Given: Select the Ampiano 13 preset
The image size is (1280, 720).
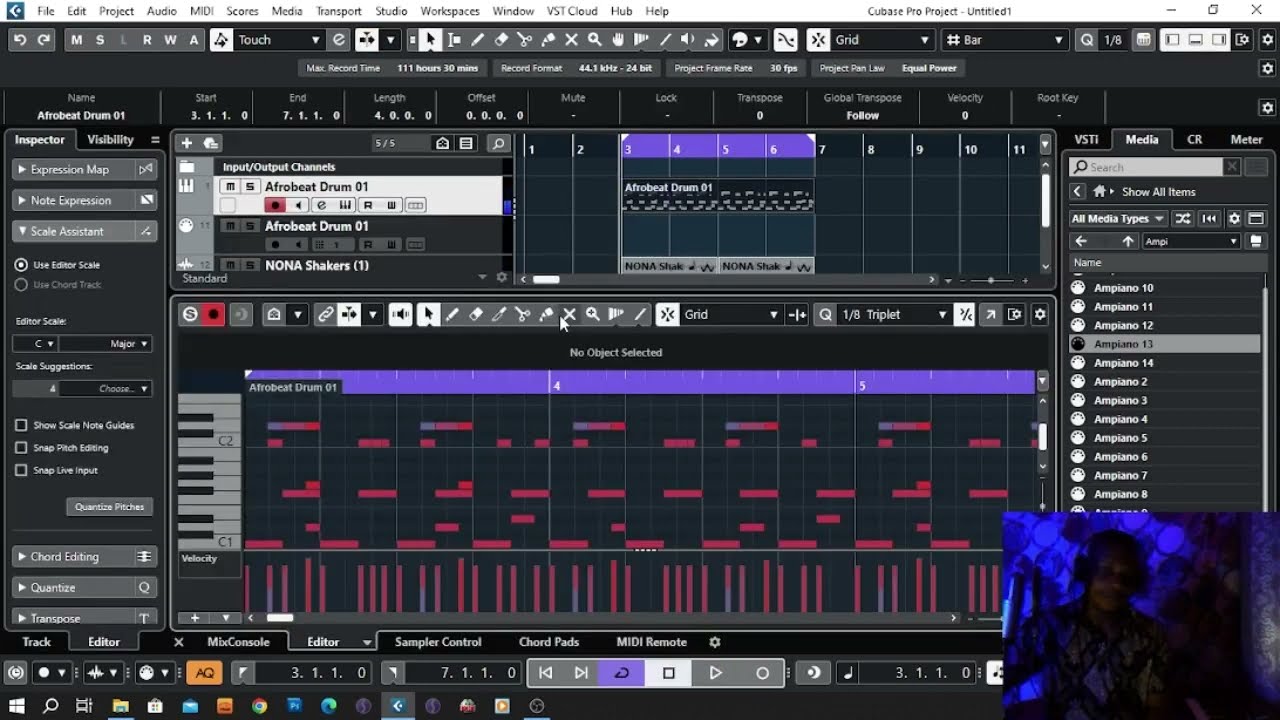Looking at the screenshot, I should point(1165,344).
